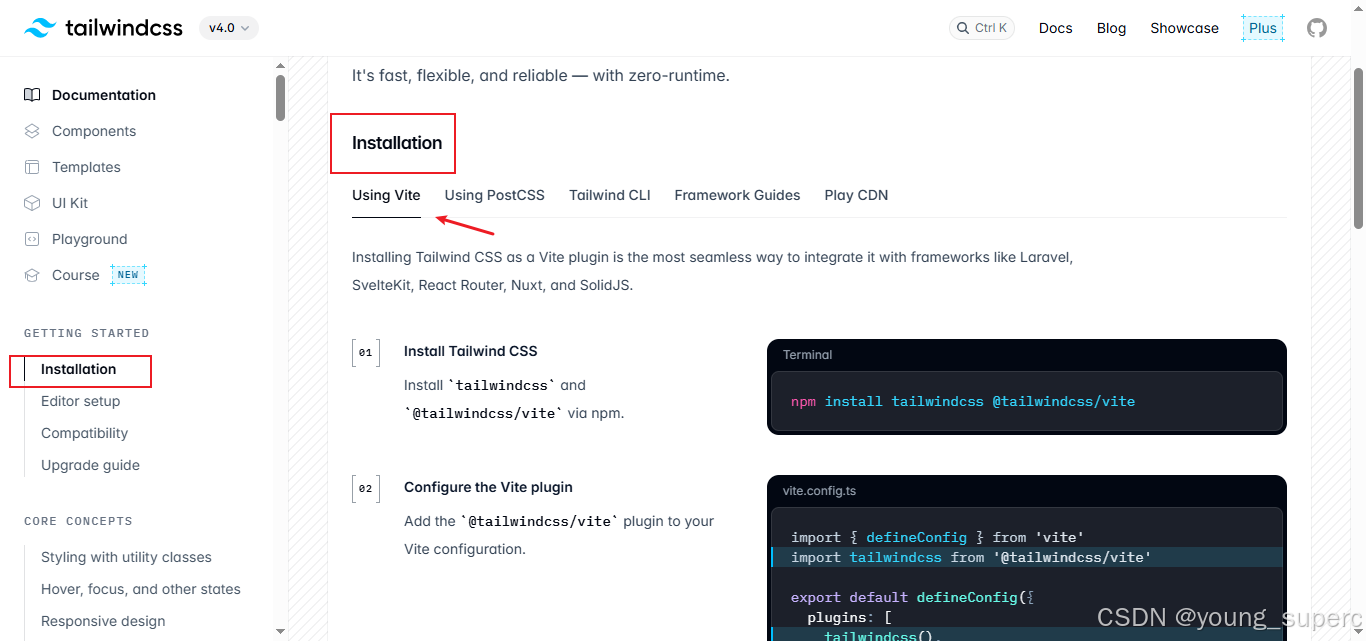Open Course in the sidebar
This screenshot has height=641, width=1366.
[x=76, y=275]
